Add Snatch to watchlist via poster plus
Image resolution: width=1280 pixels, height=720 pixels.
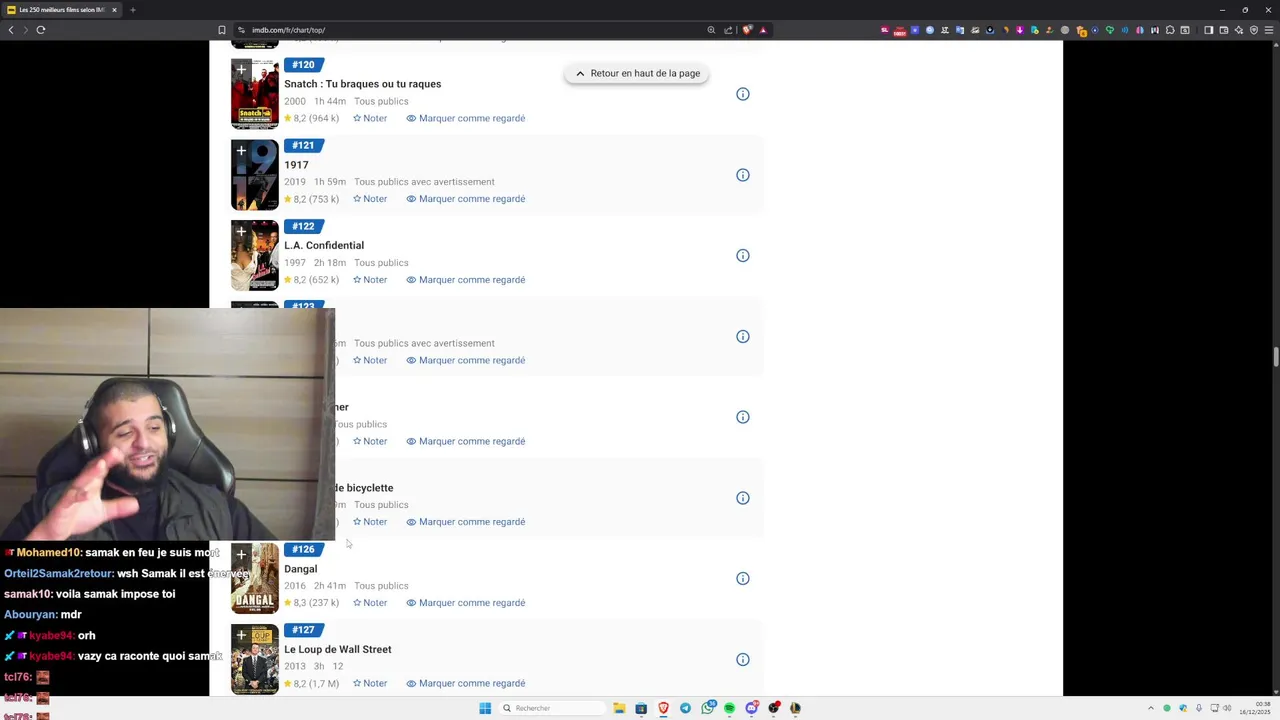[241, 70]
